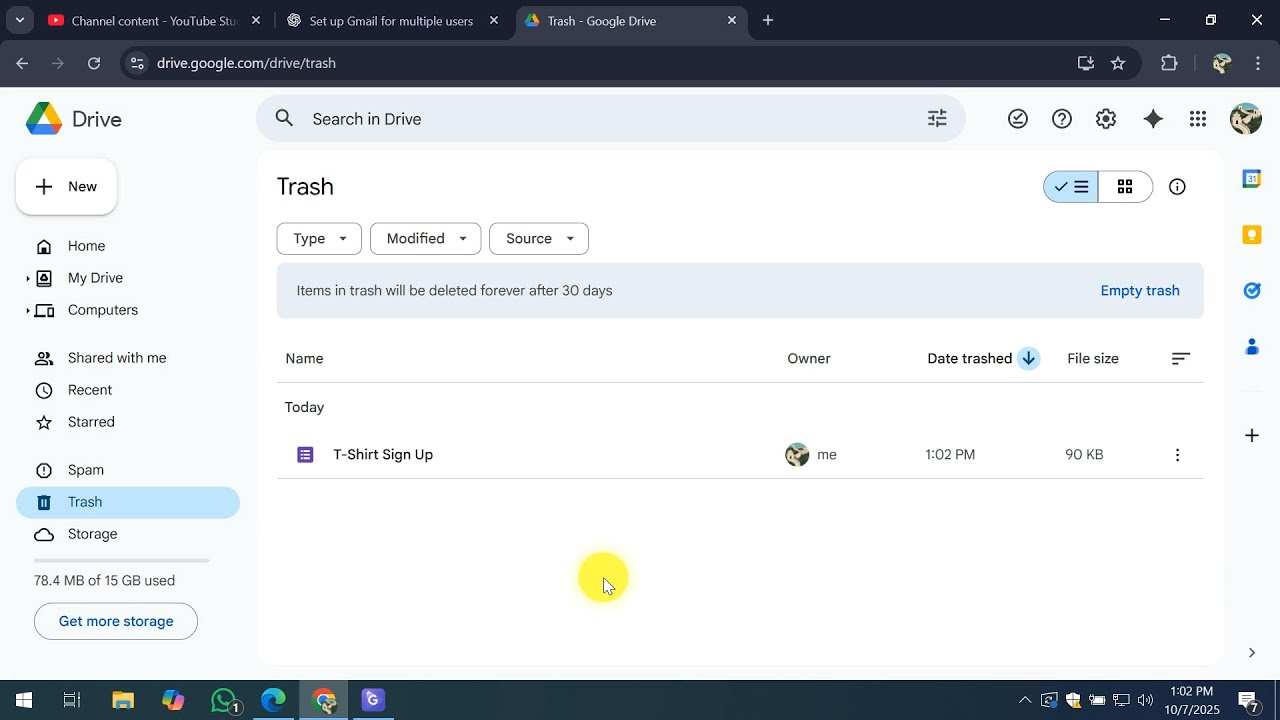
Task: Bookmark this page with the star icon
Action: [1118, 63]
